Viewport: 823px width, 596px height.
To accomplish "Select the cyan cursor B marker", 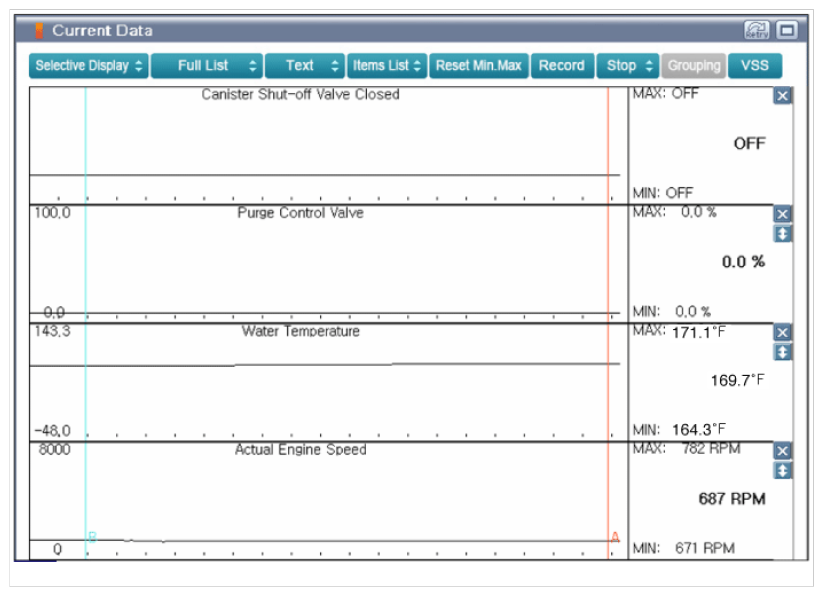I will [x=92, y=537].
